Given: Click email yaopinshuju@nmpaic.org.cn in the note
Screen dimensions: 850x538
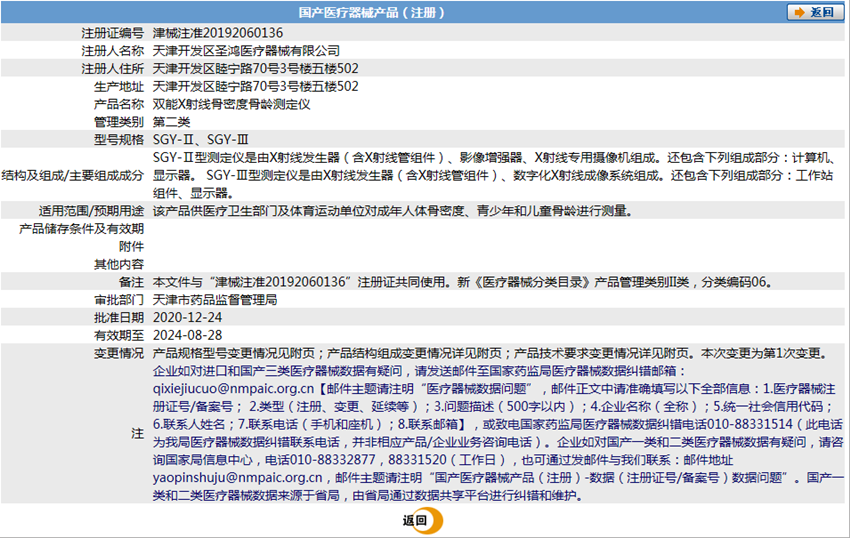Looking at the screenshot, I should click(237, 478).
